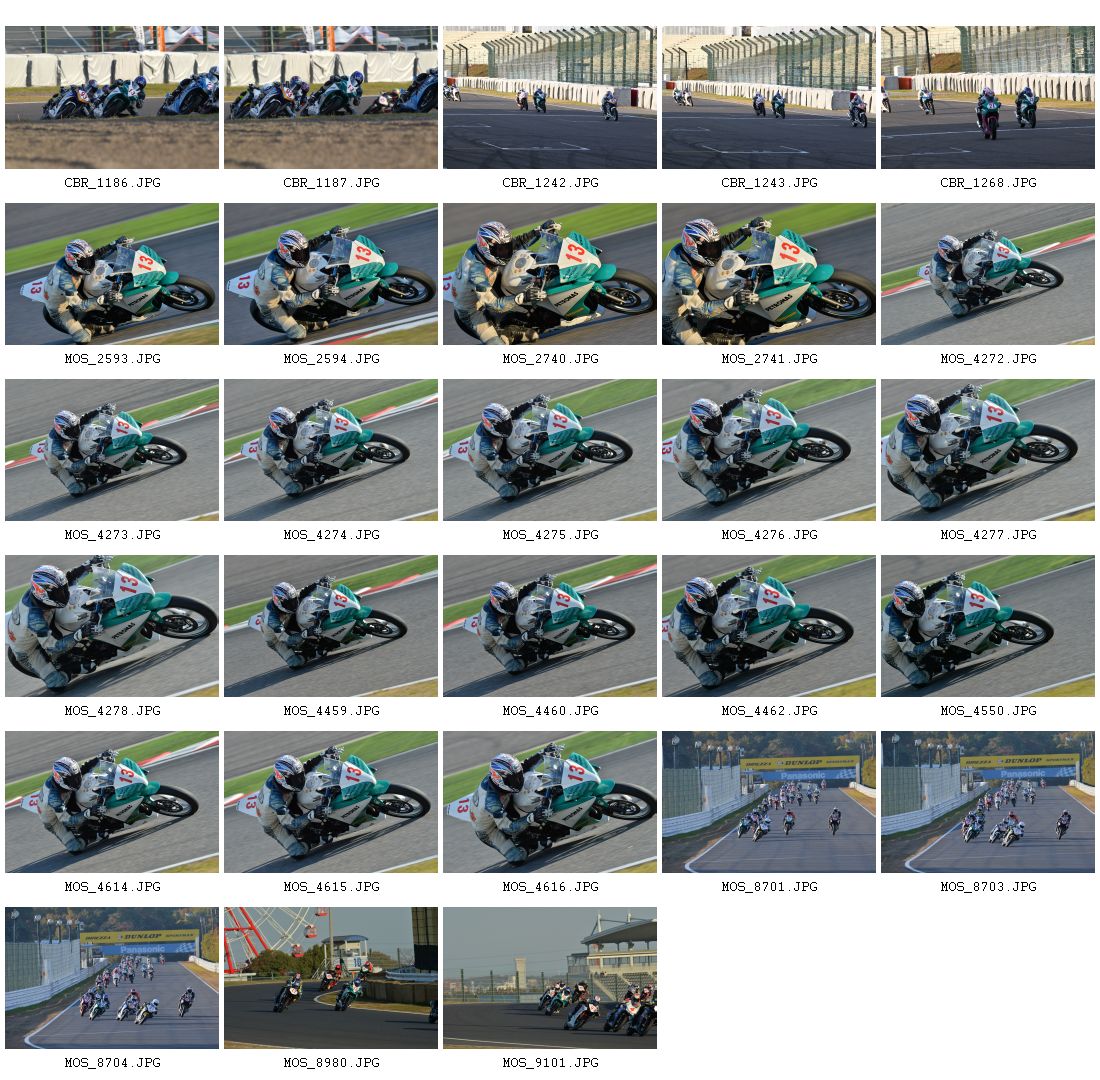Select race start photo MOS_8701.JPG

[769, 802]
